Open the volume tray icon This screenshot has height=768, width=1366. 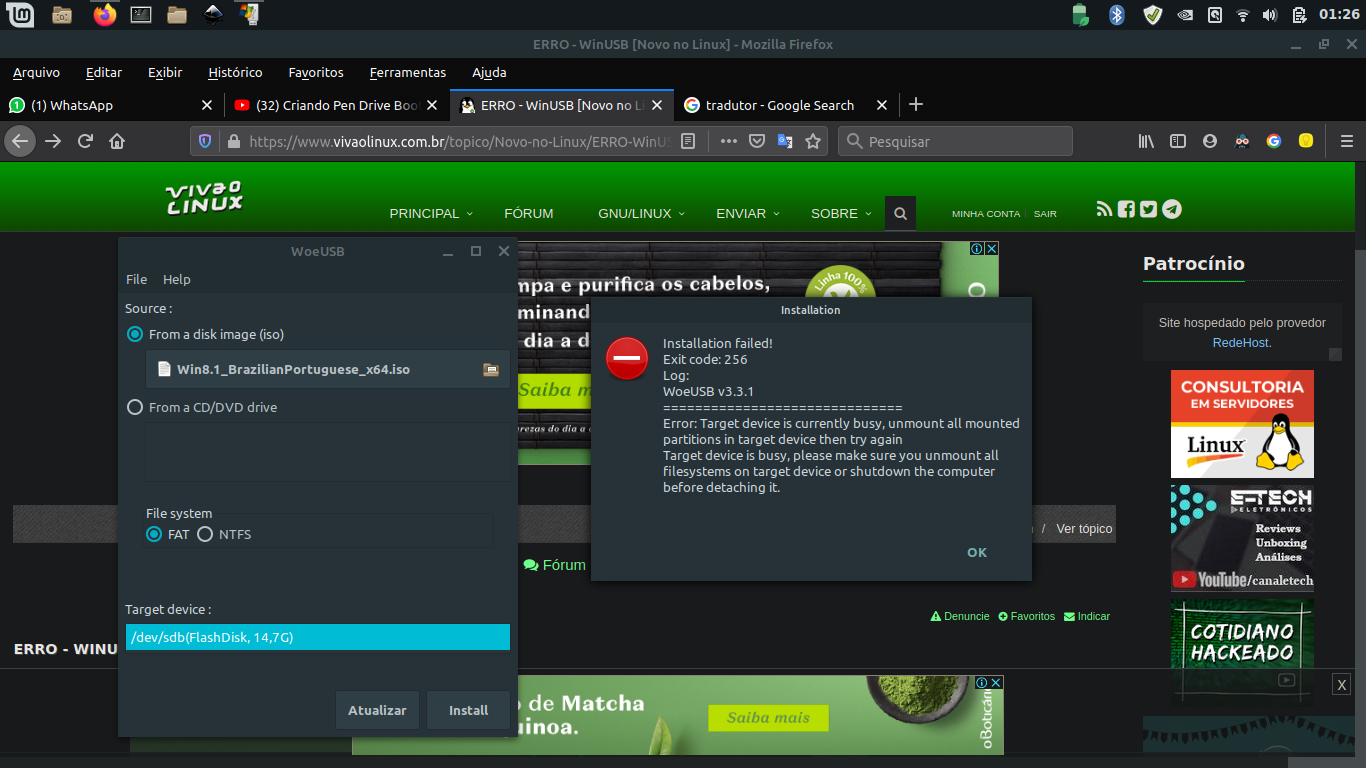[x=1270, y=15]
